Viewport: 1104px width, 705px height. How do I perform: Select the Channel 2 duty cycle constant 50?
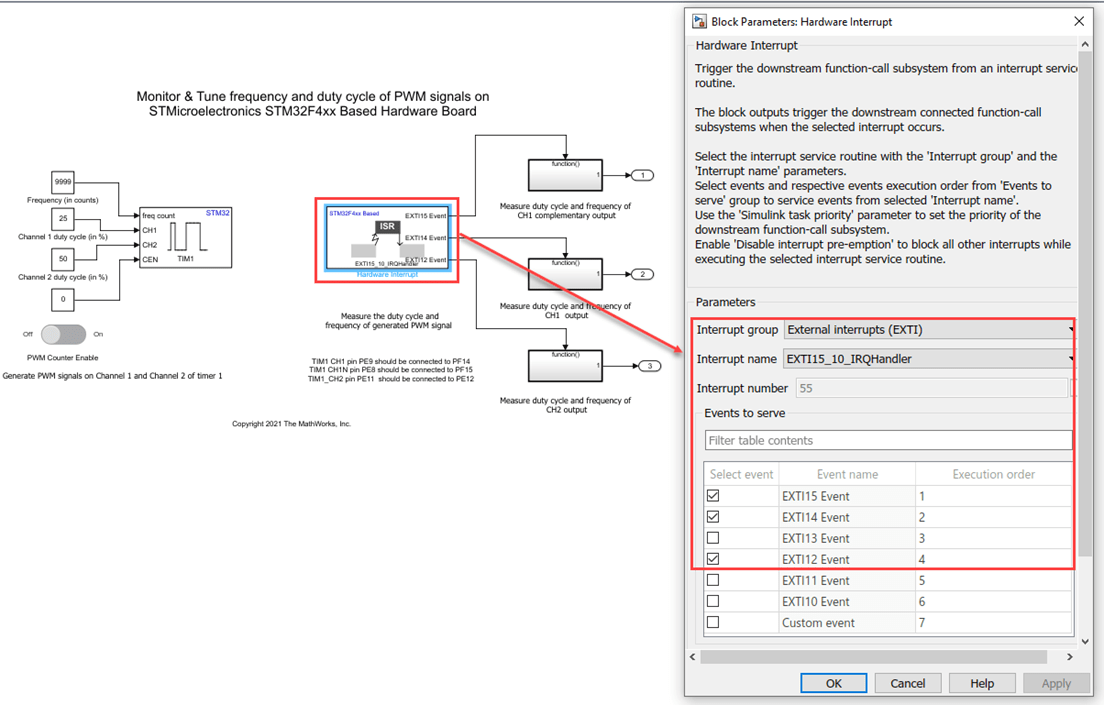coord(63,259)
